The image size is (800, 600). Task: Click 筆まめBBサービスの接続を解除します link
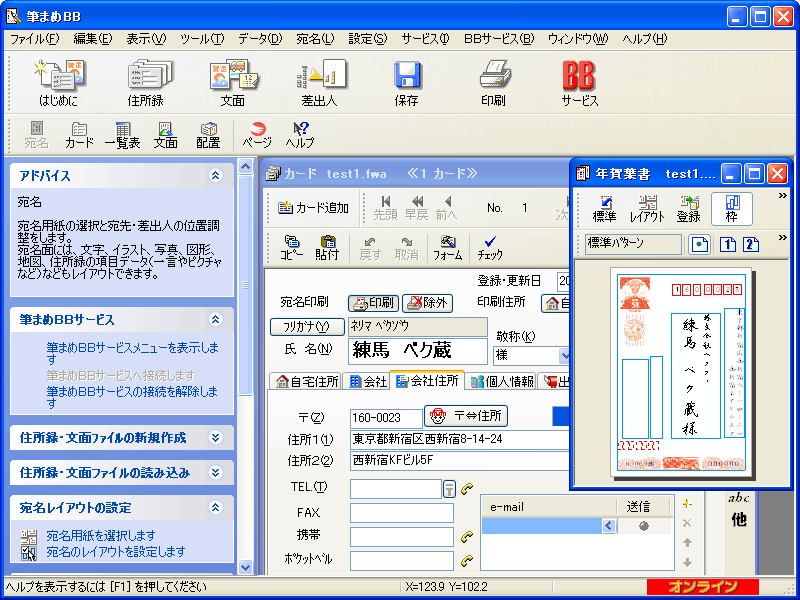[x=132, y=397]
